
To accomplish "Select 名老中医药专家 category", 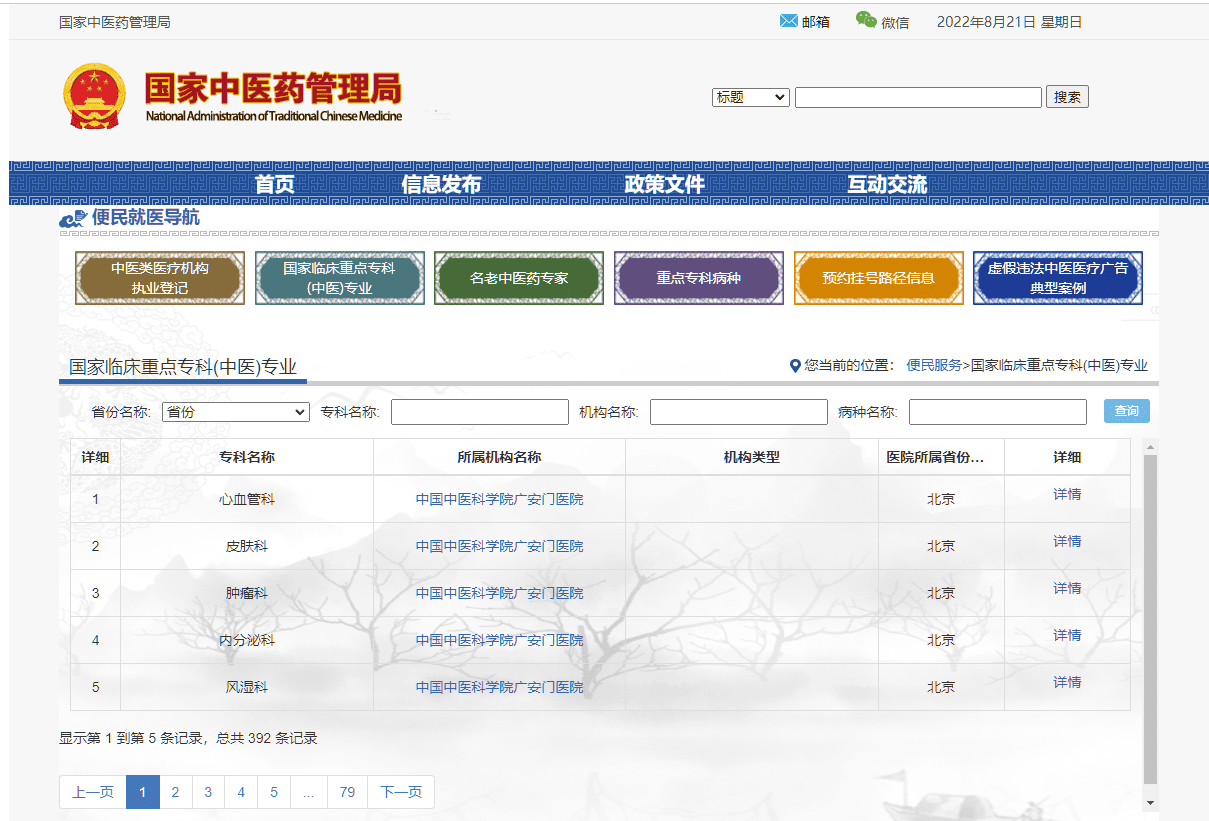I will click(x=519, y=278).
